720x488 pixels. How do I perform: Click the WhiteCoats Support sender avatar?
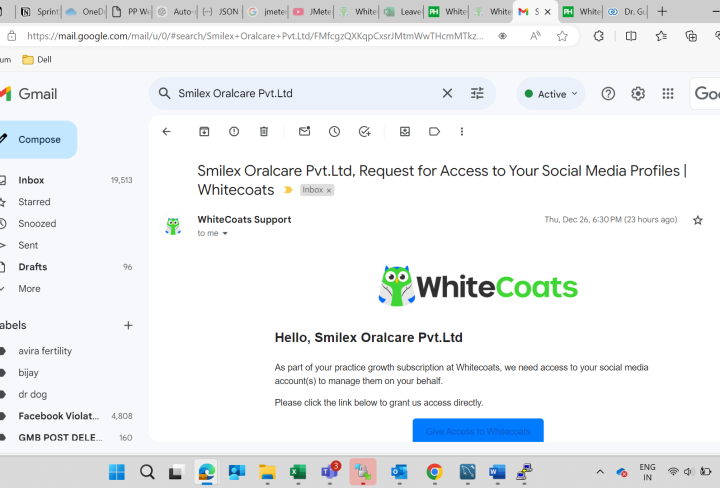pyautogui.click(x=173, y=226)
